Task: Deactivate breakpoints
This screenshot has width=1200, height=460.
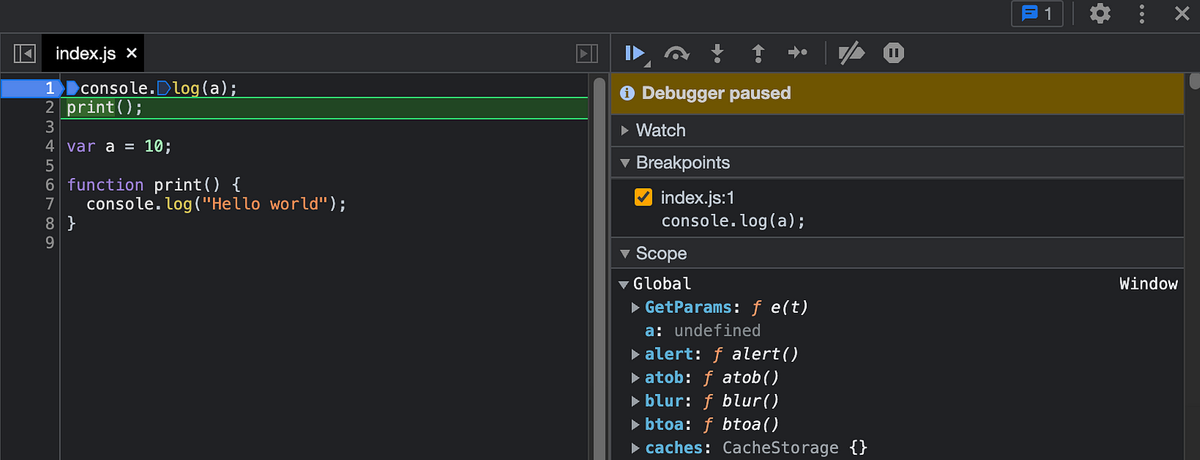Action: pos(851,53)
